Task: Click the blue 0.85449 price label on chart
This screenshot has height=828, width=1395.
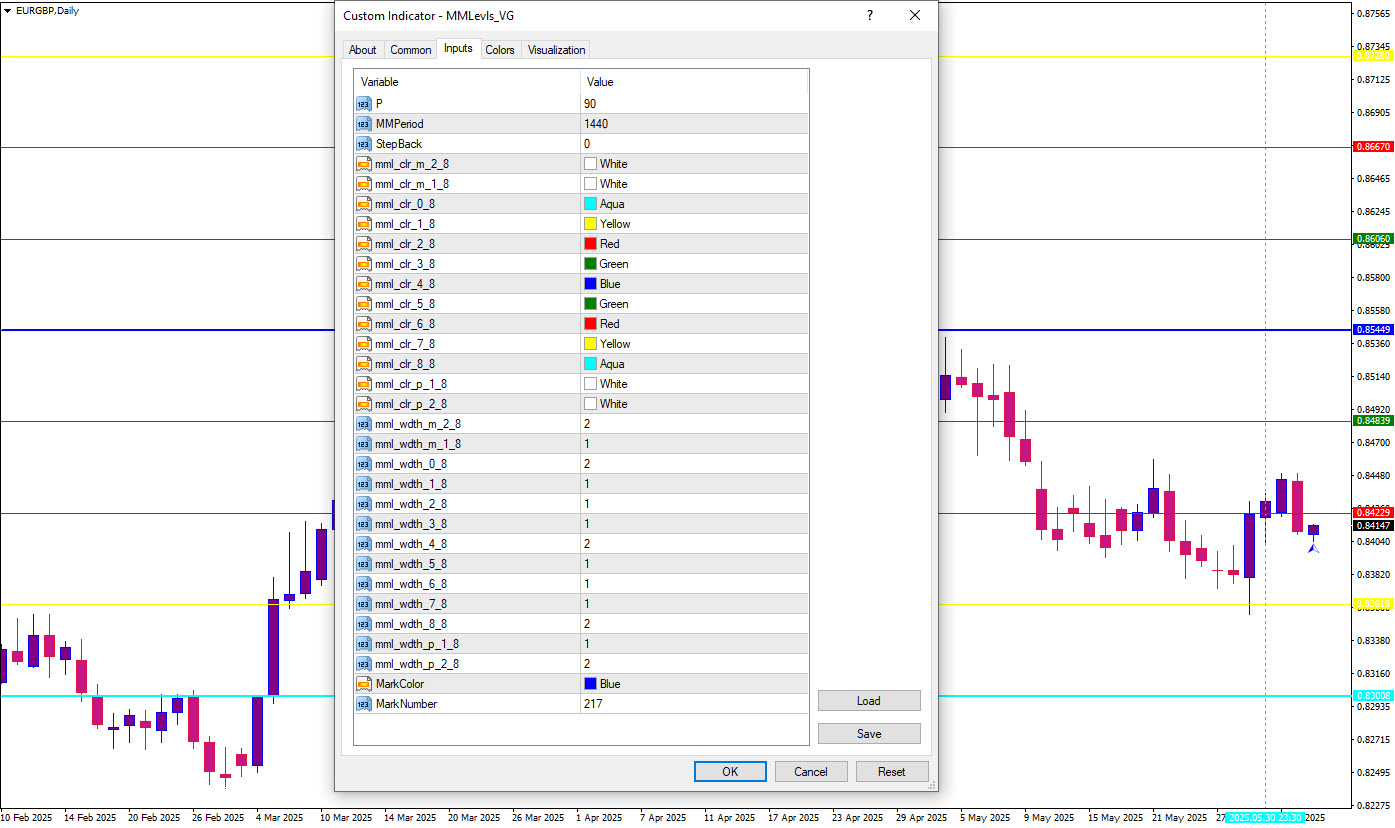Action: (1372, 330)
